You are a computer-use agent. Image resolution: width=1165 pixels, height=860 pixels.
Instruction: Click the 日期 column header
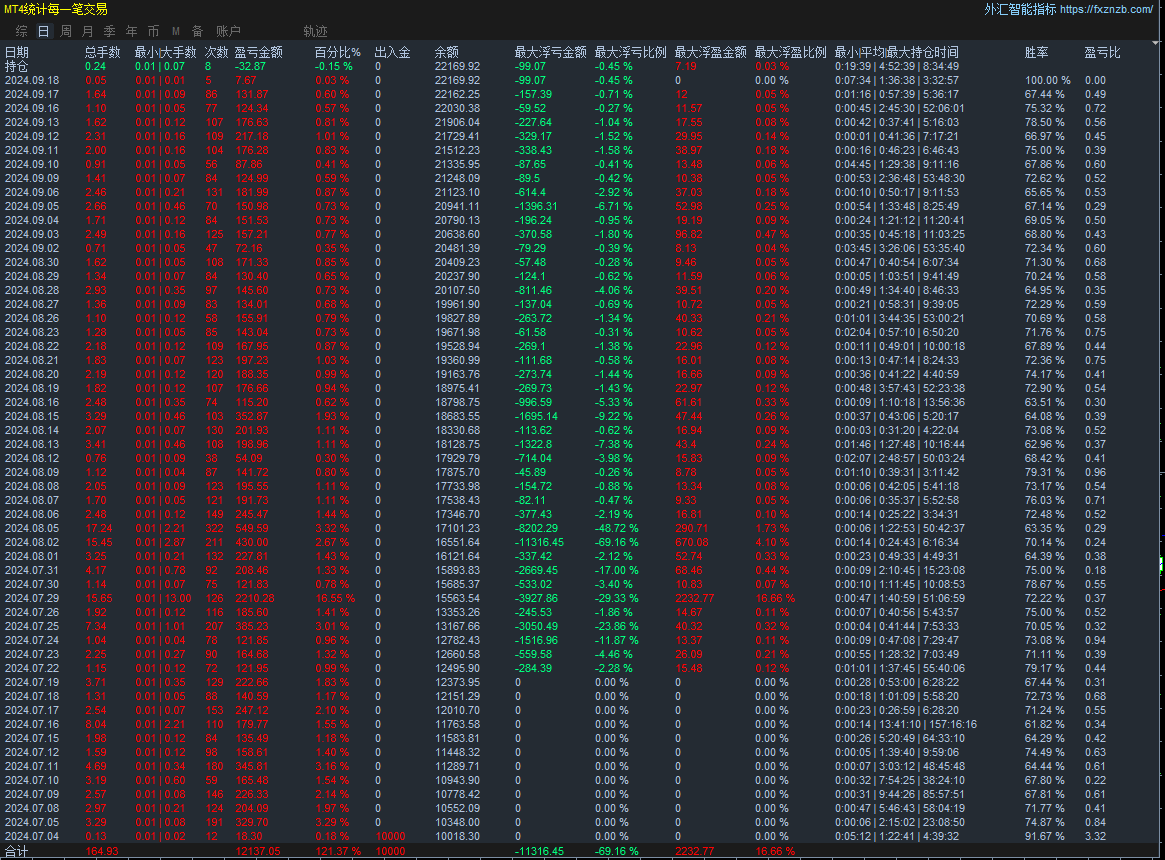tap(16, 52)
